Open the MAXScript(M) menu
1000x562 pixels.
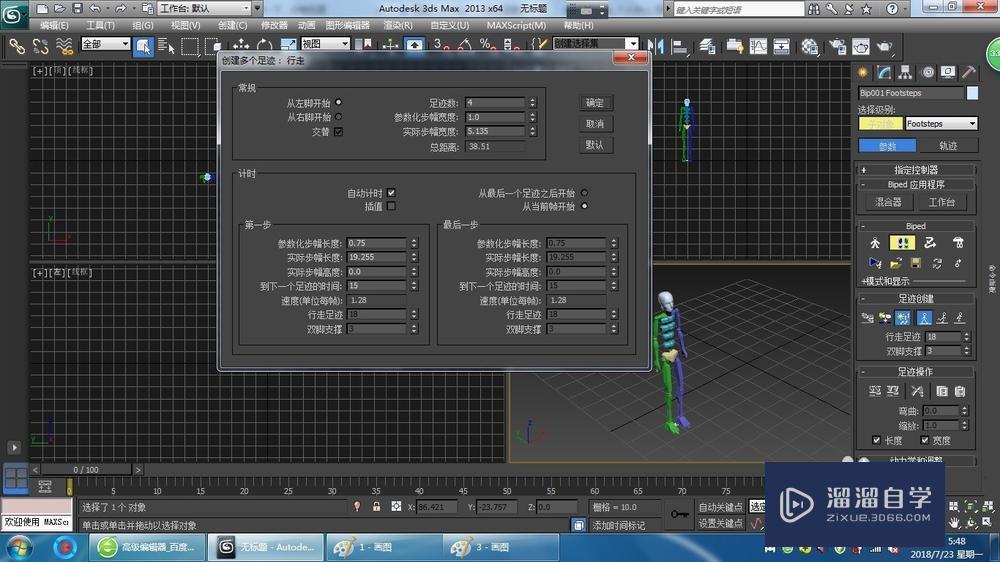pos(517,26)
